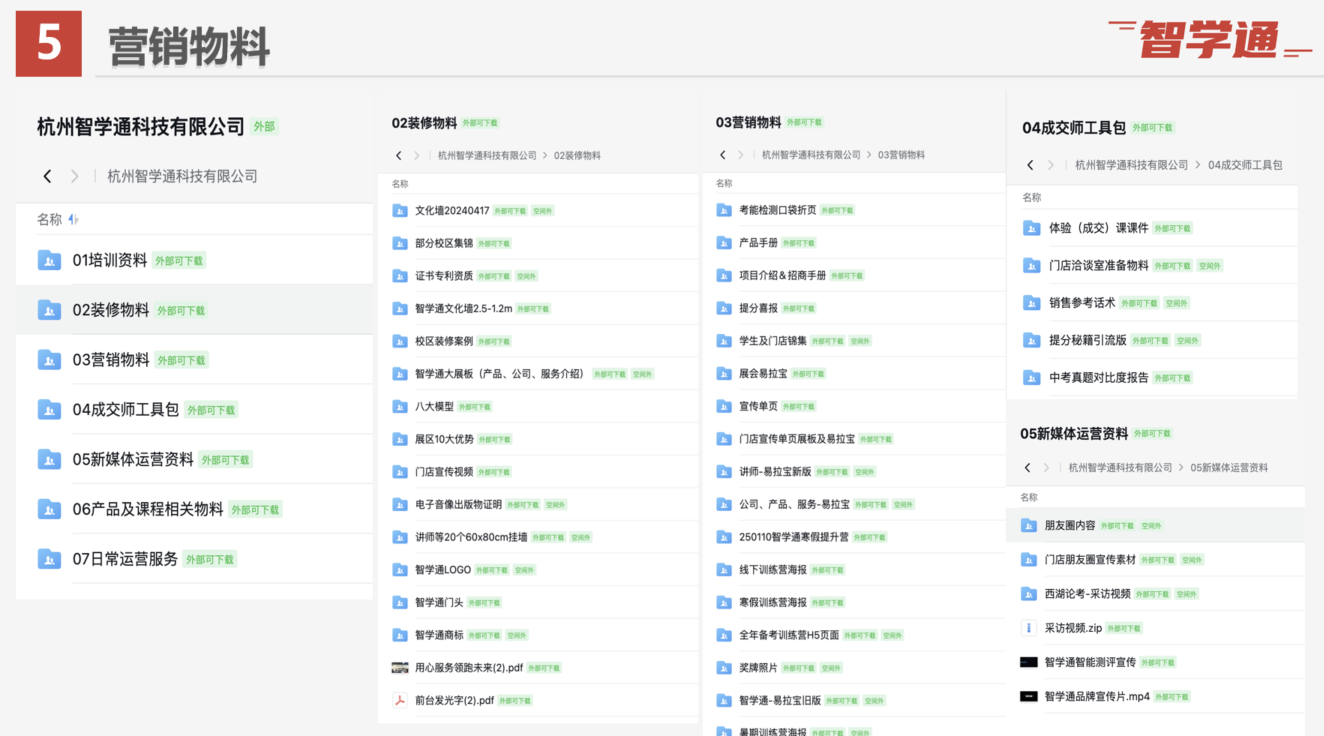Toggle the 名称 sort arrow in left panel
The image size is (1324, 736).
[73, 220]
